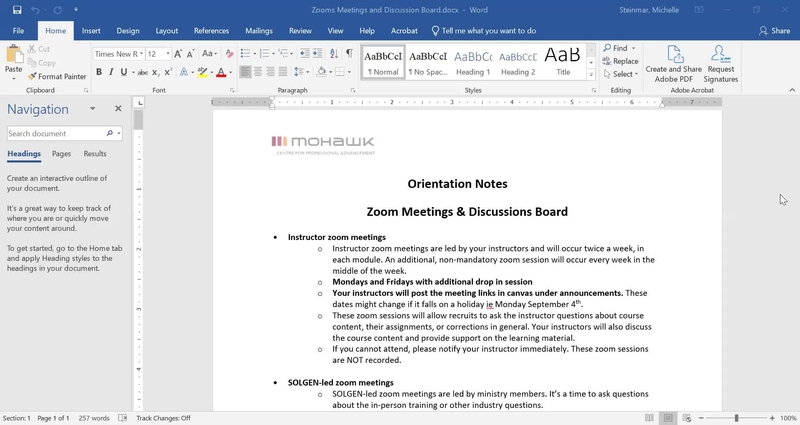Viewport: 800px width, 425px height.
Task: Switch to the Insert ribbon tab
Action: 91,31
